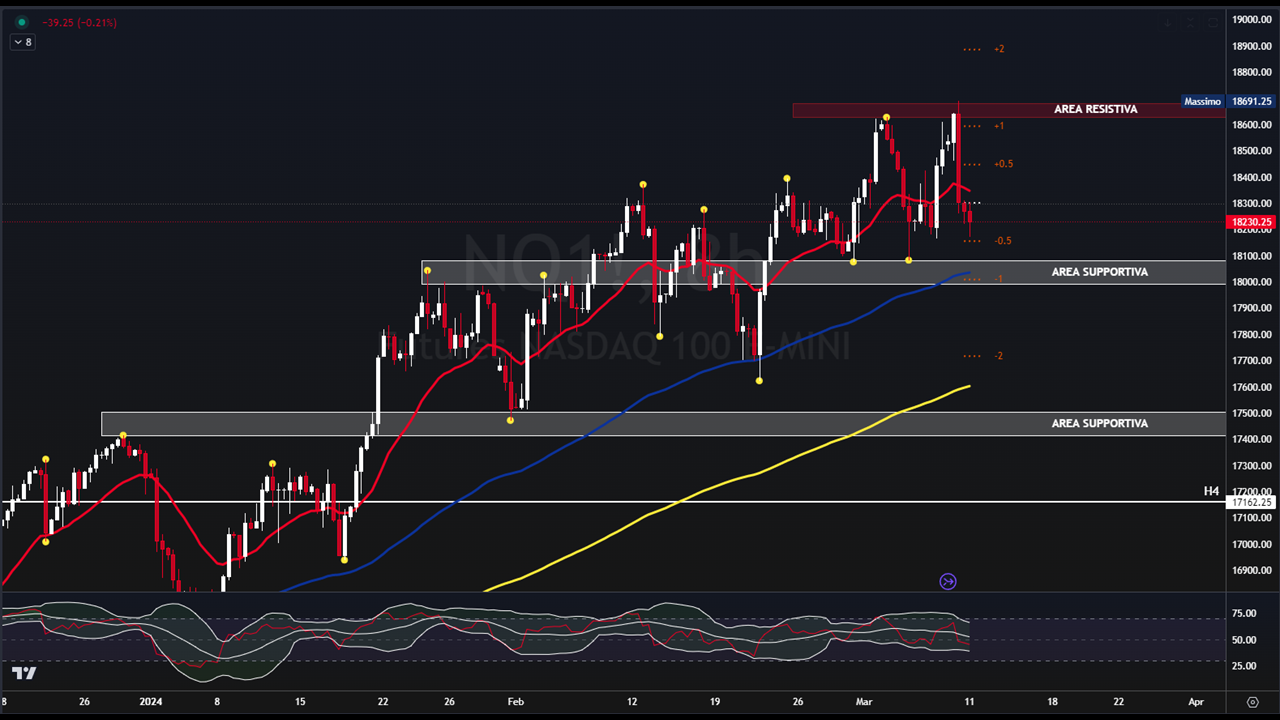Click the 50.00 oscillator scale value
Viewport: 1280px width, 720px height.
[1244, 640]
